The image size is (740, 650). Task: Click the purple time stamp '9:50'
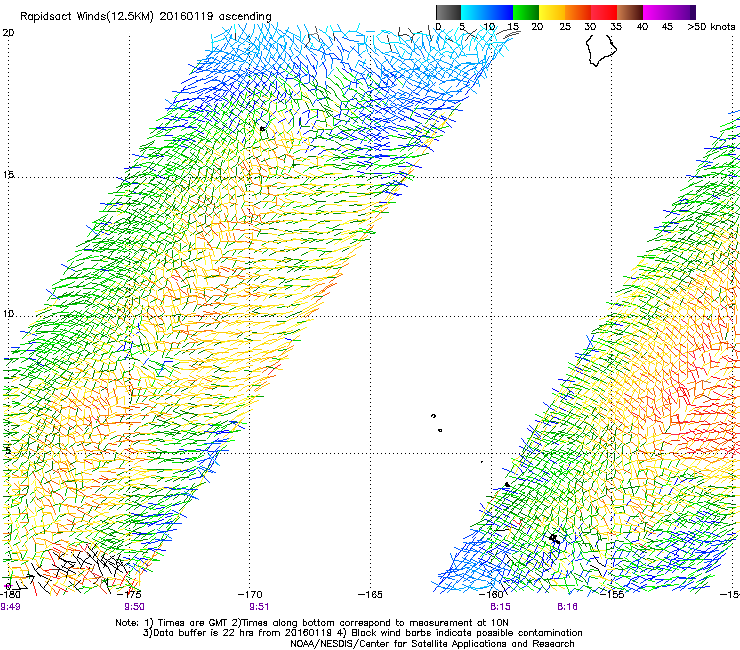(135, 607)
